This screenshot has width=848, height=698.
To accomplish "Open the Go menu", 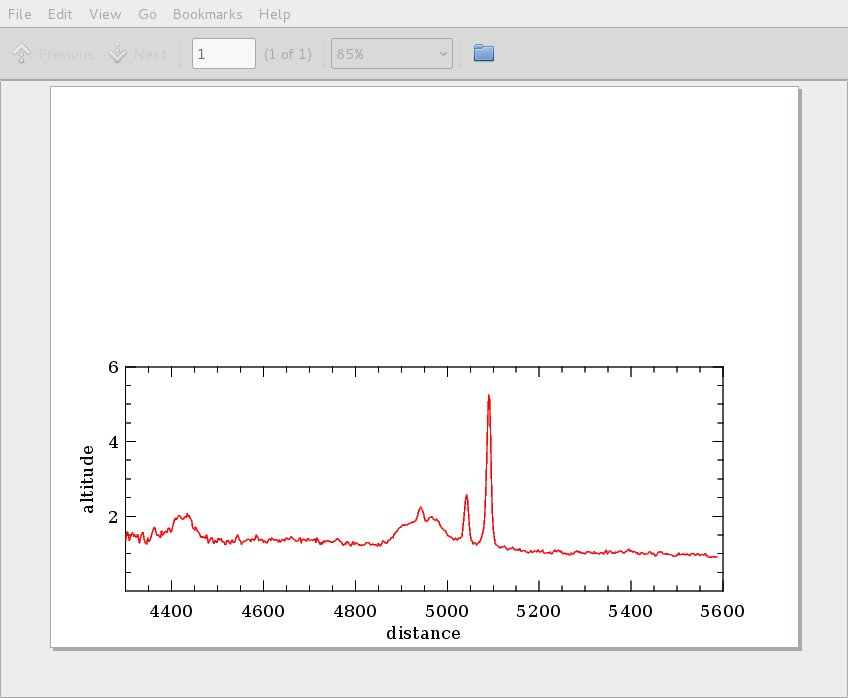I will [x=147, y=14].
